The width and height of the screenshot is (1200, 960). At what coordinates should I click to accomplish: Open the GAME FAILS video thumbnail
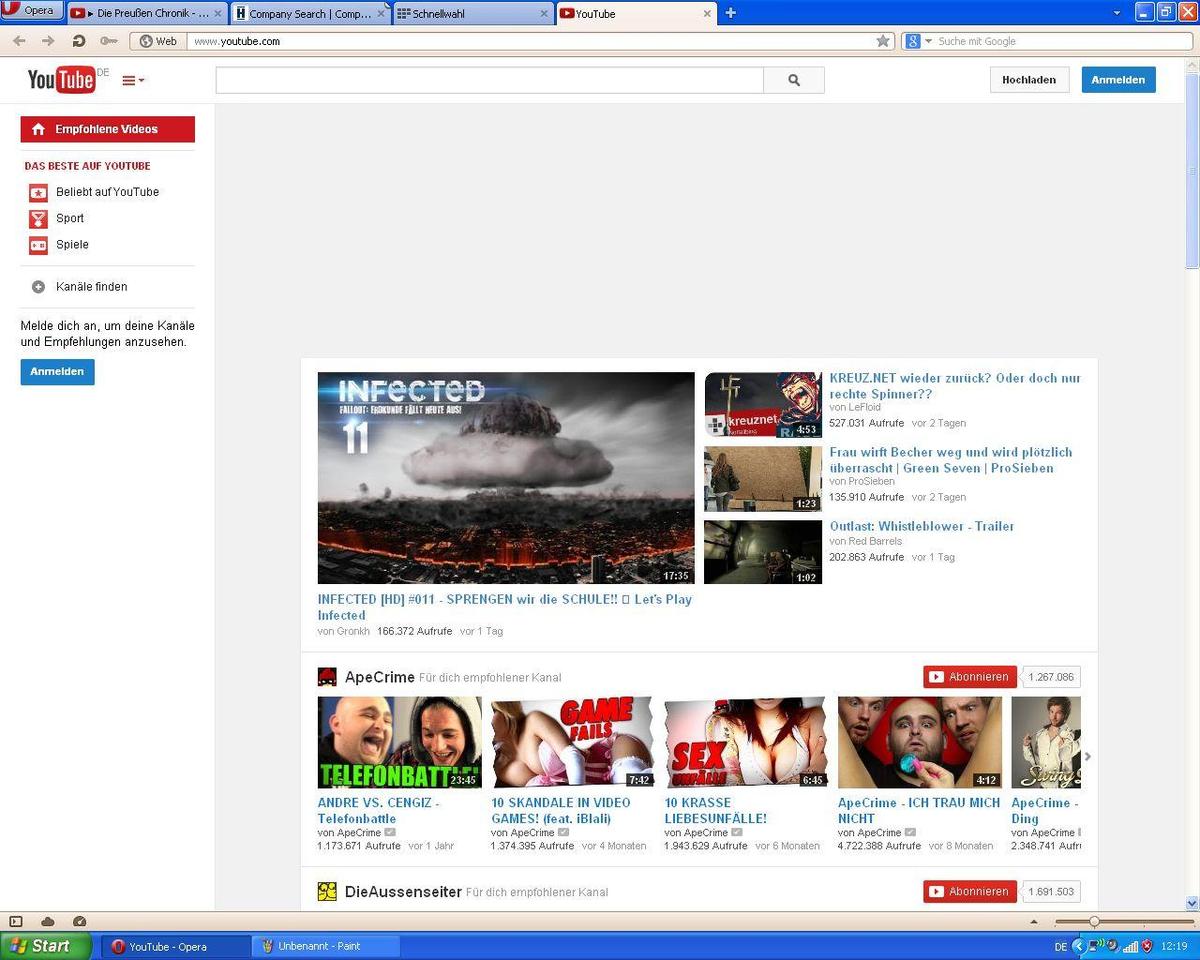pos(573,743)
